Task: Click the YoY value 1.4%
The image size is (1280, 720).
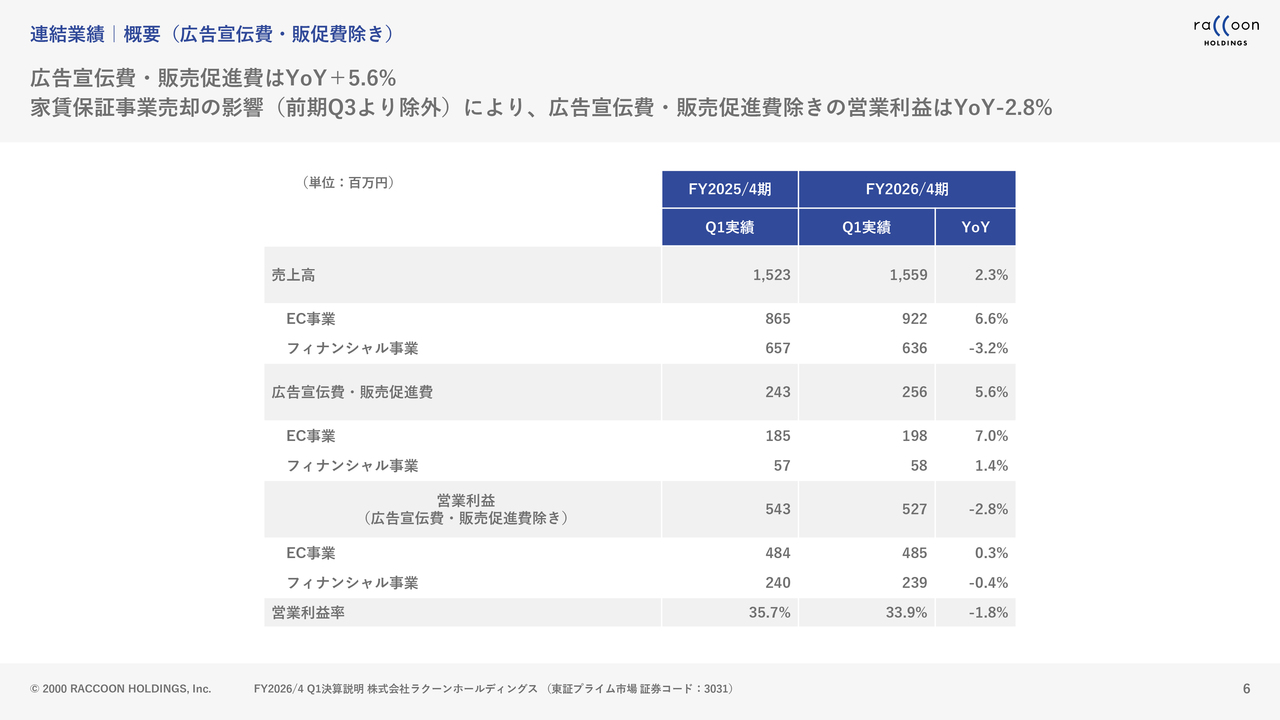Action: coord(991,465)
